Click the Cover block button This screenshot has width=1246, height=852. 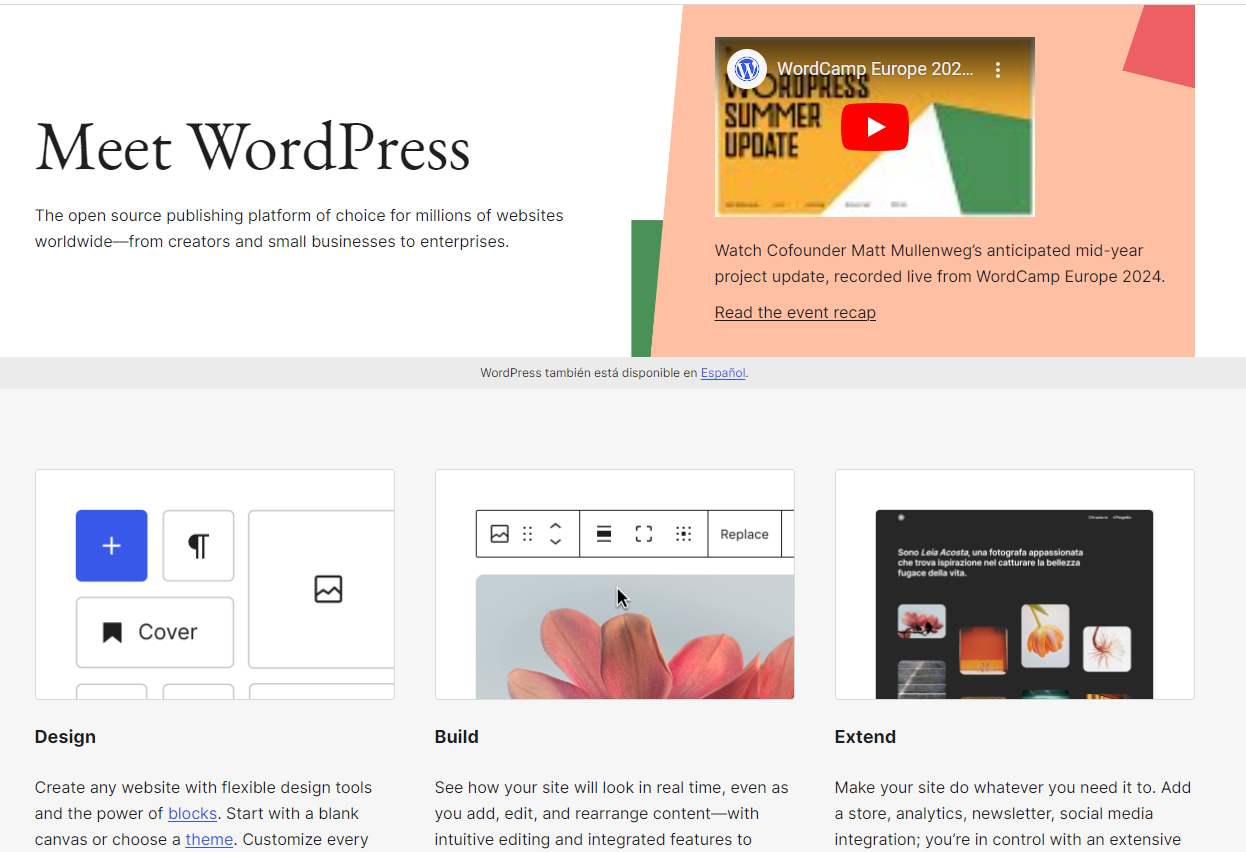coord(155,632)
